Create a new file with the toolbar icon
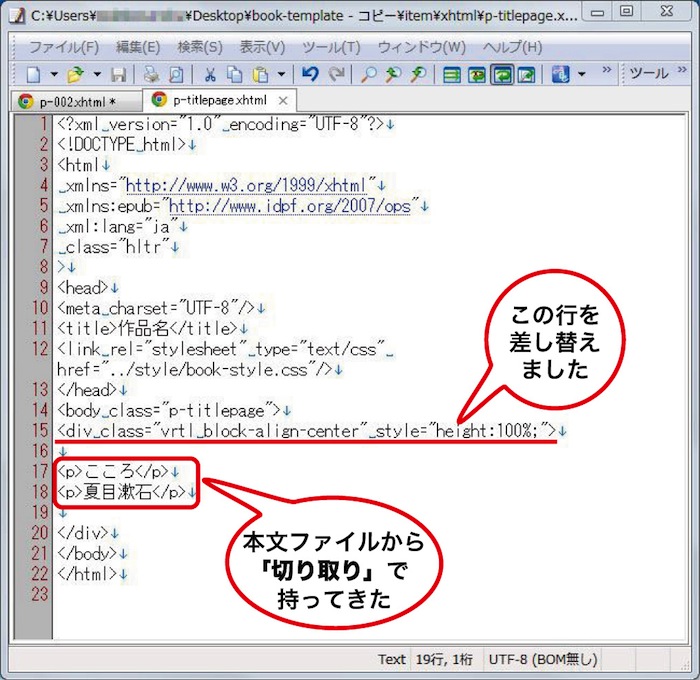700x680 pixels. tap(34, 75)
